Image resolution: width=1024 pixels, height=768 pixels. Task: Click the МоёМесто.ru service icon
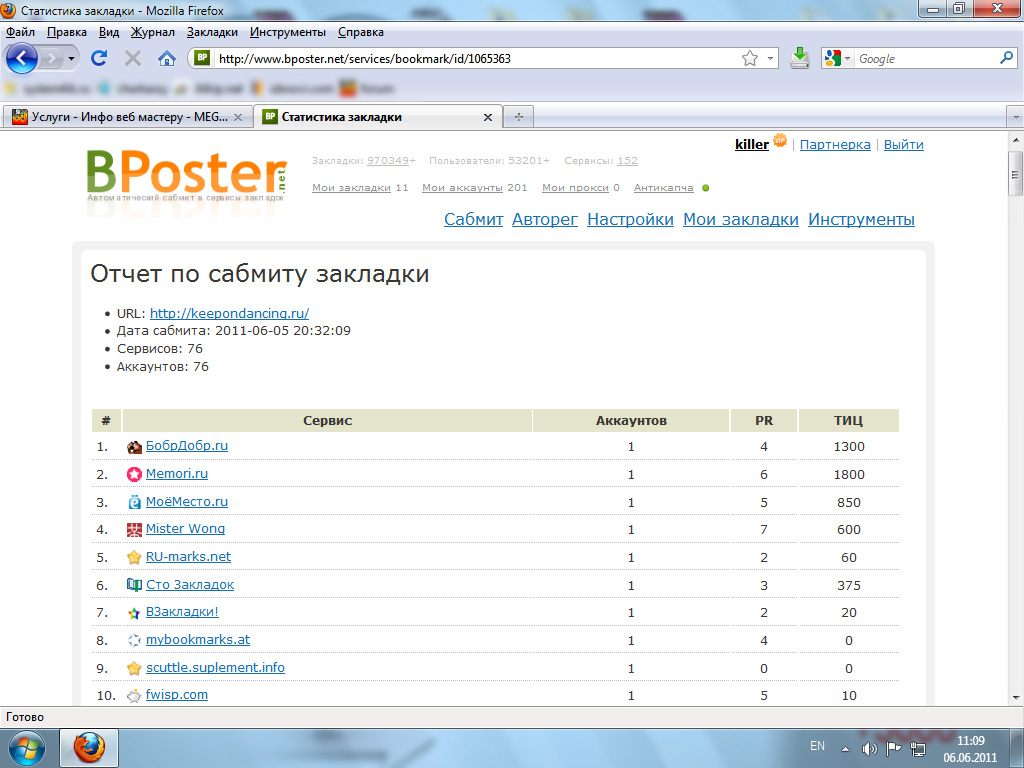point(134,502)
